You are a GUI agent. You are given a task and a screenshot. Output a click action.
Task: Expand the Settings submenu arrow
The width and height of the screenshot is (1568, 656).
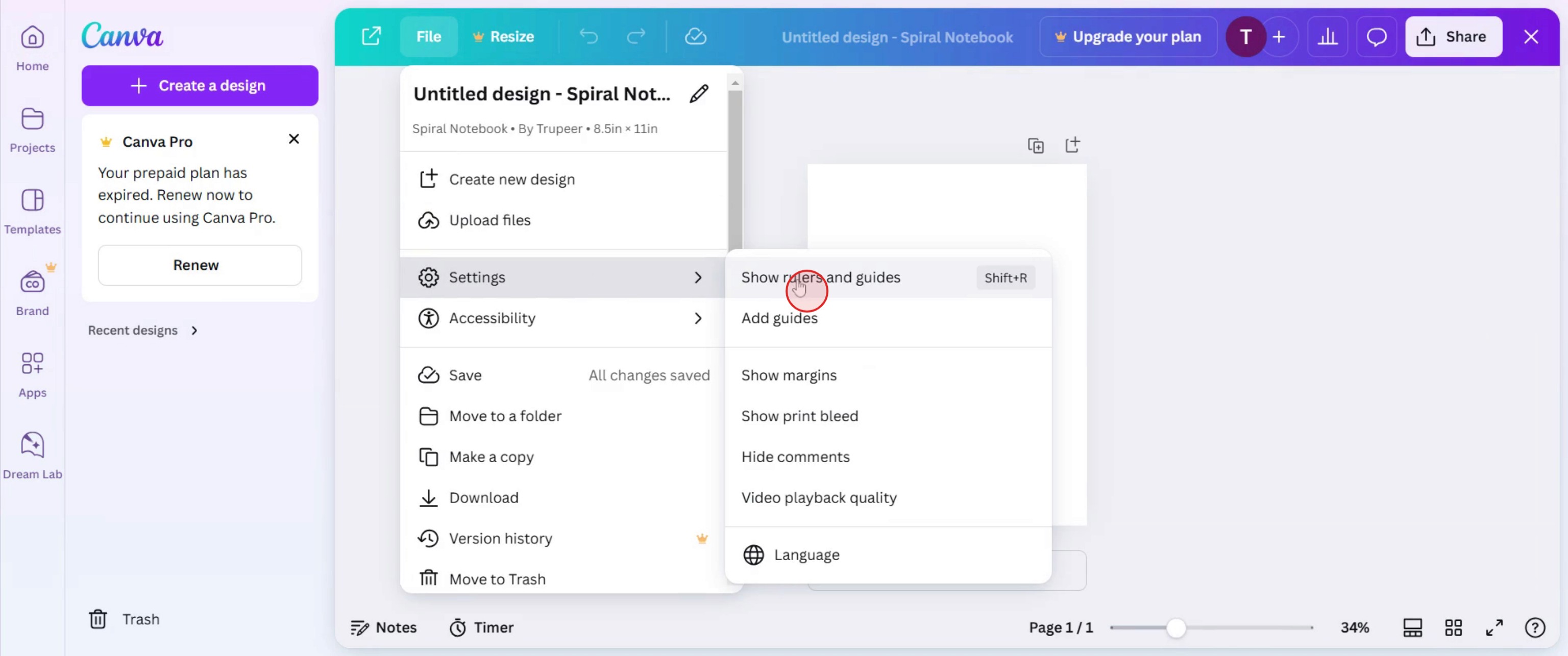698,277
